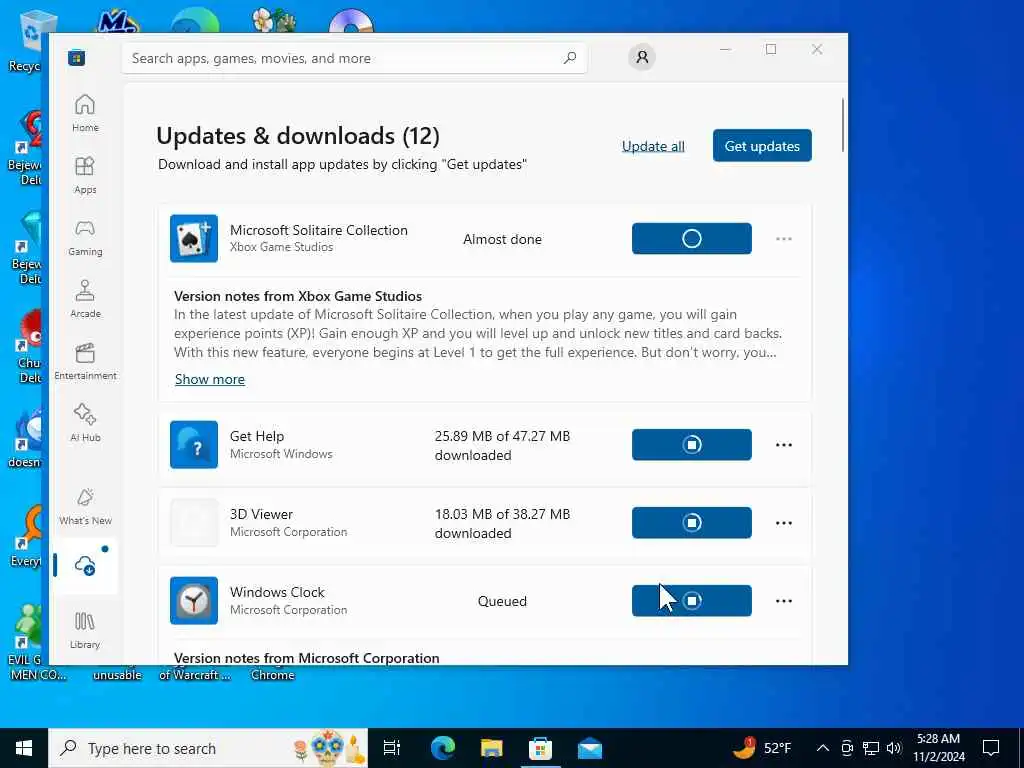Click "Version notes from Xbox Game Studios" heading
The width and height of the screenshot is (1024, 768).
(x=298, y=296)
